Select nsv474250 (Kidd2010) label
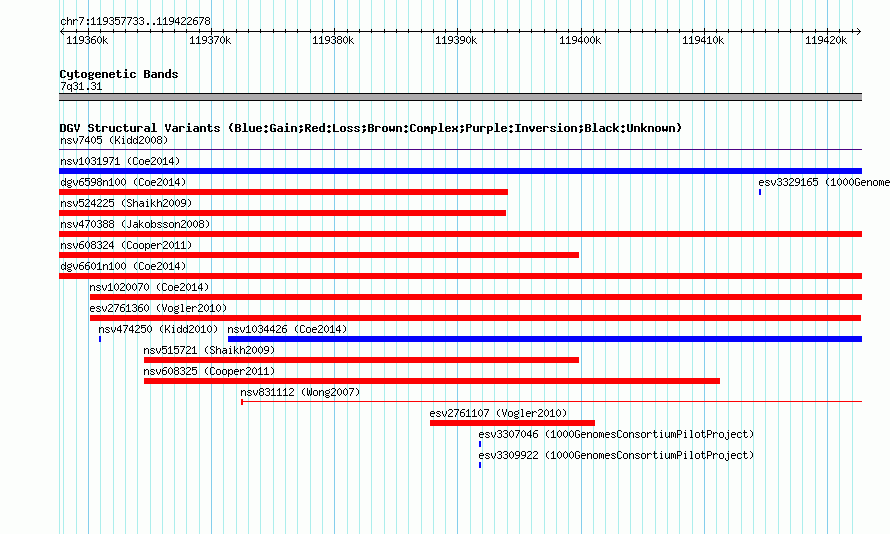 point(158,329)
